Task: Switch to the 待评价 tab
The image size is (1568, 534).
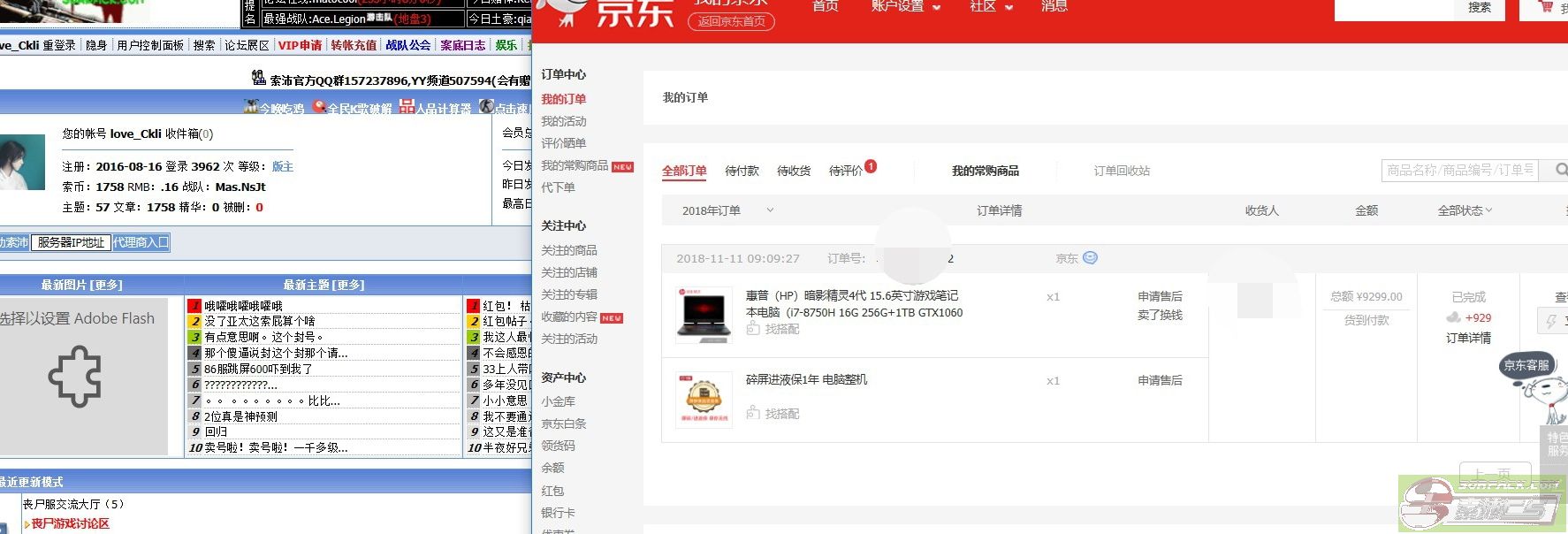Action: [x=846, y=171]
